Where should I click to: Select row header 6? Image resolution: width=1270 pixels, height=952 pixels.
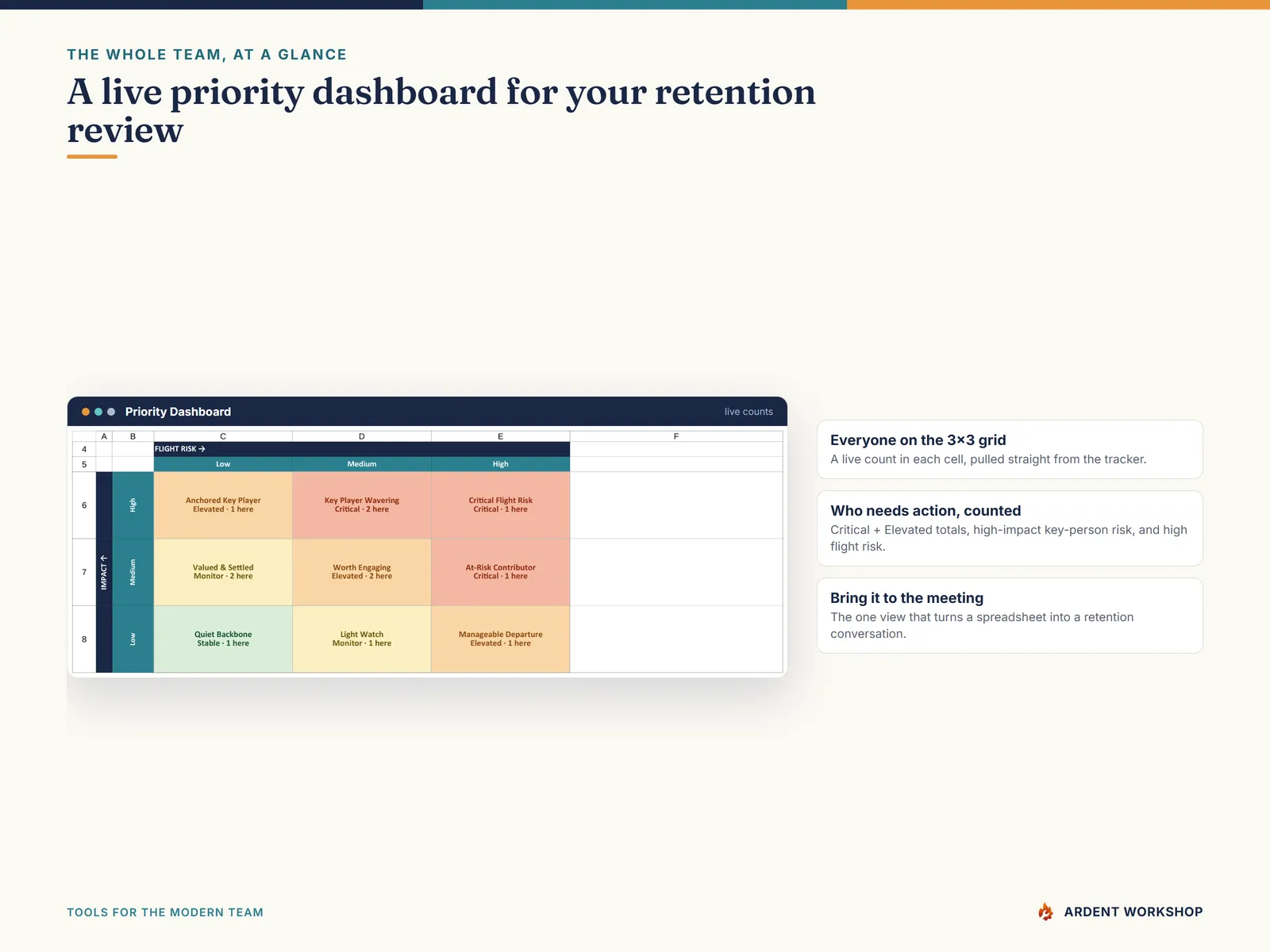coord(84,505)
